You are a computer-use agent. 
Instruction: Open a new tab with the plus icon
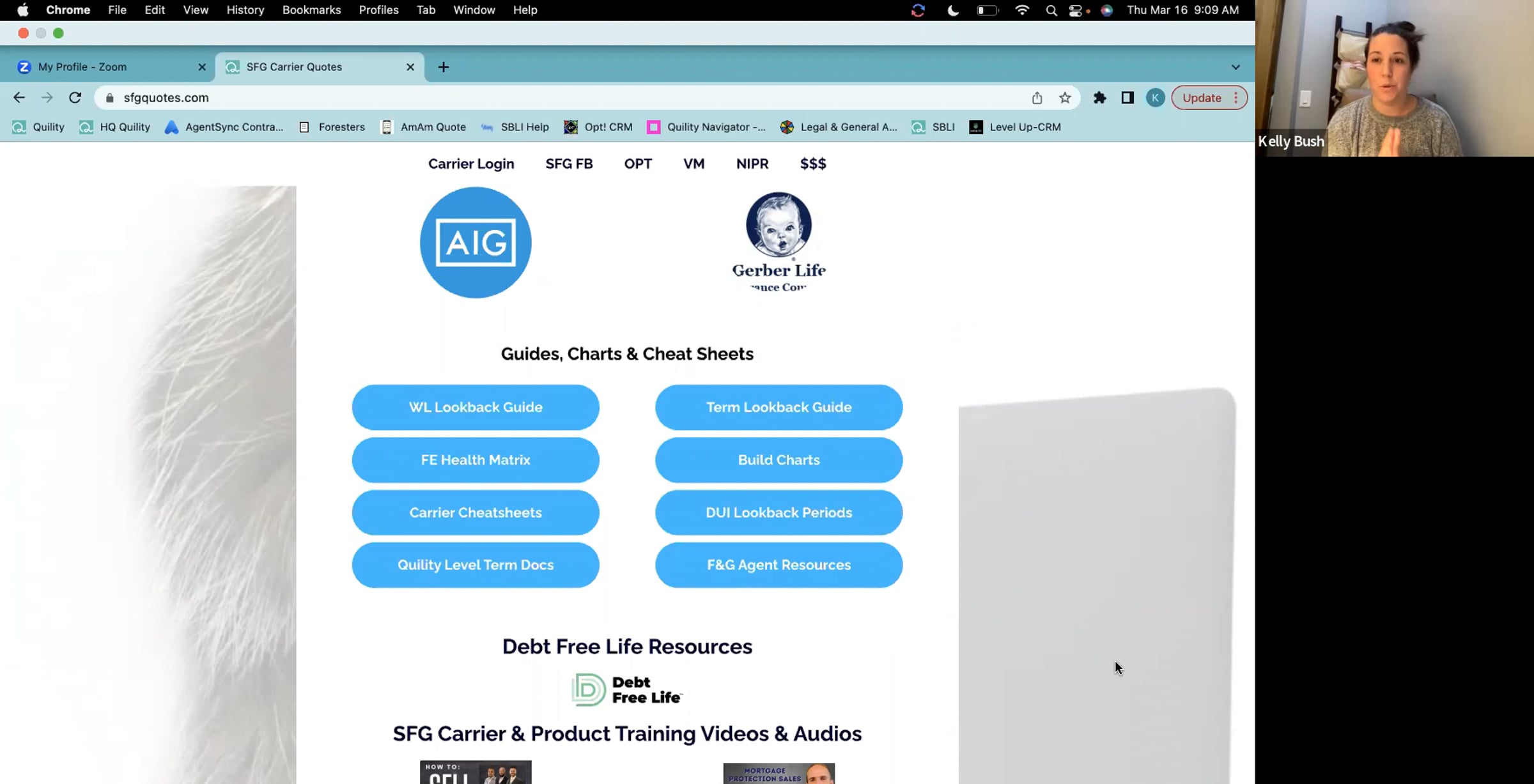pyautogui.click(x=443, y=67)
